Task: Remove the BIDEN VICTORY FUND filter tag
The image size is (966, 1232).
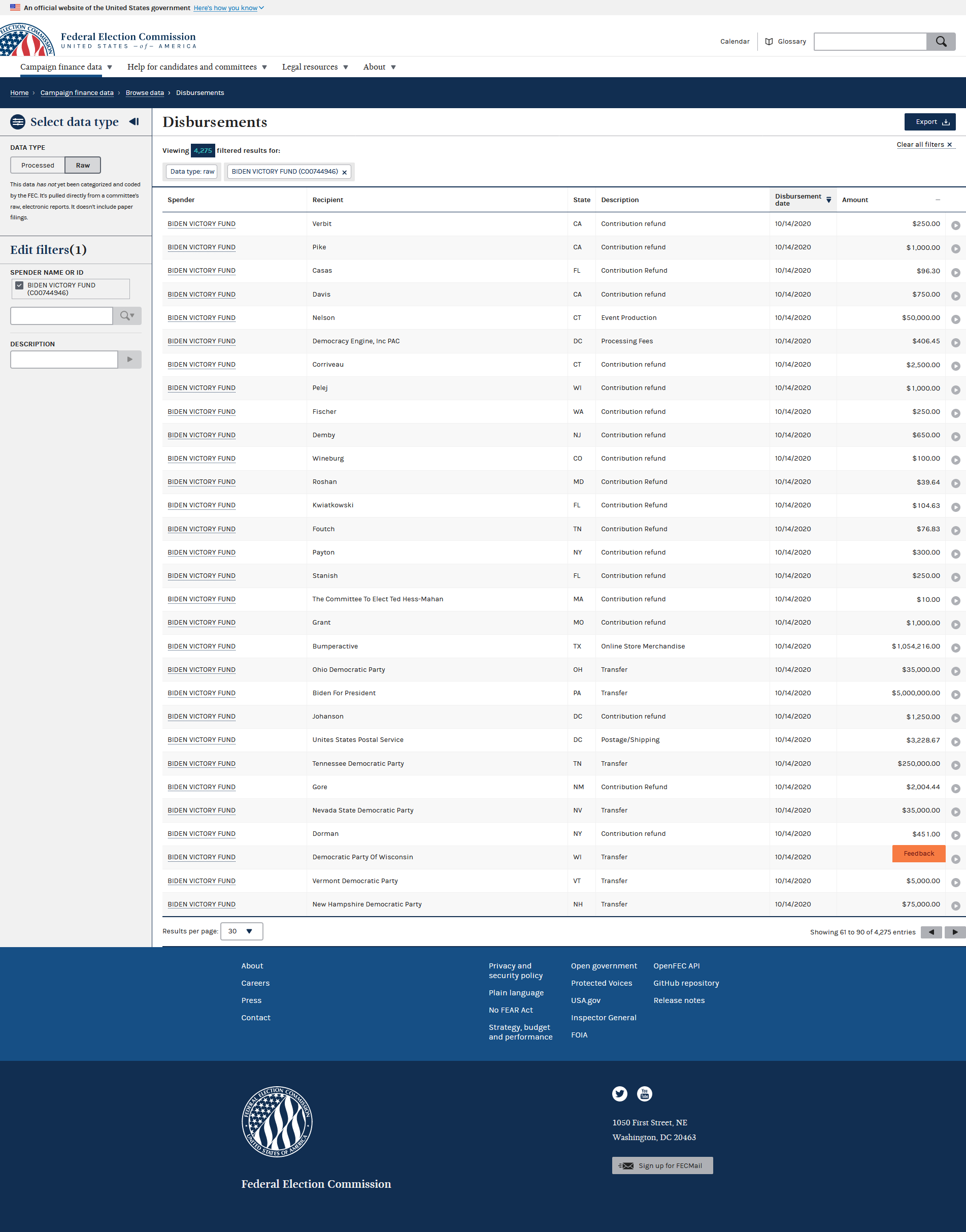Action: (345, 172)
